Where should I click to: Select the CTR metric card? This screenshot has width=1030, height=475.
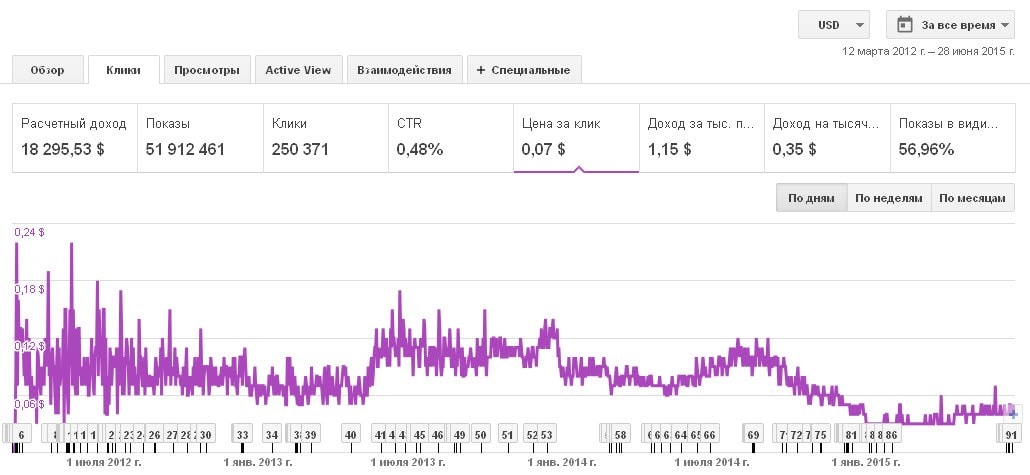451,137
